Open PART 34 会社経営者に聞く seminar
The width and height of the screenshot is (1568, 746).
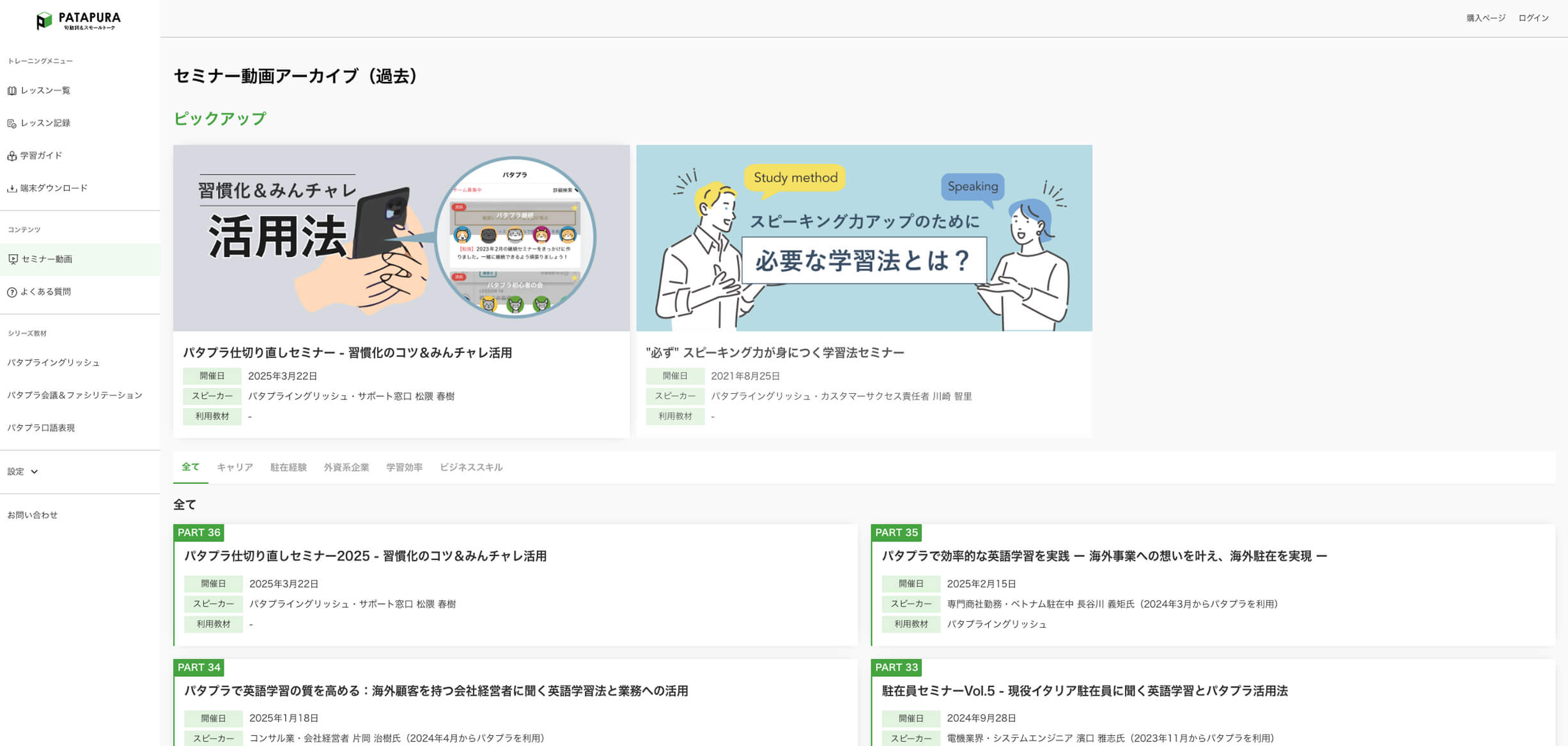coord(436,691)
